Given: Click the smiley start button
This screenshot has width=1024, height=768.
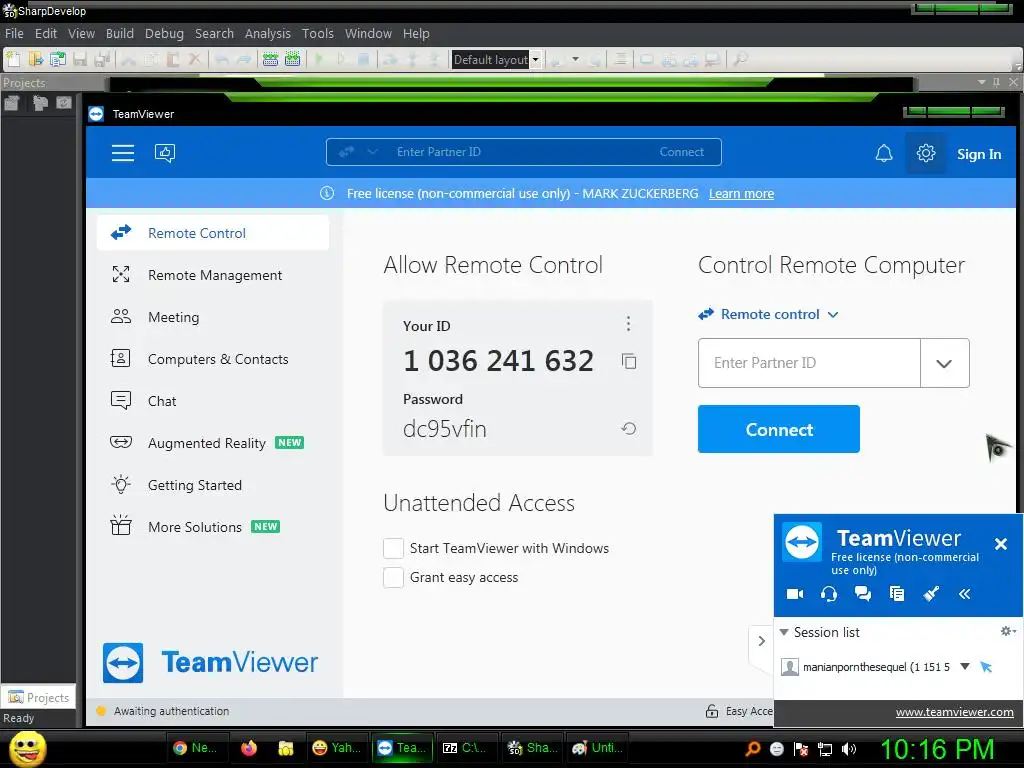Looking at the screenshot, I should click(27, 748).
